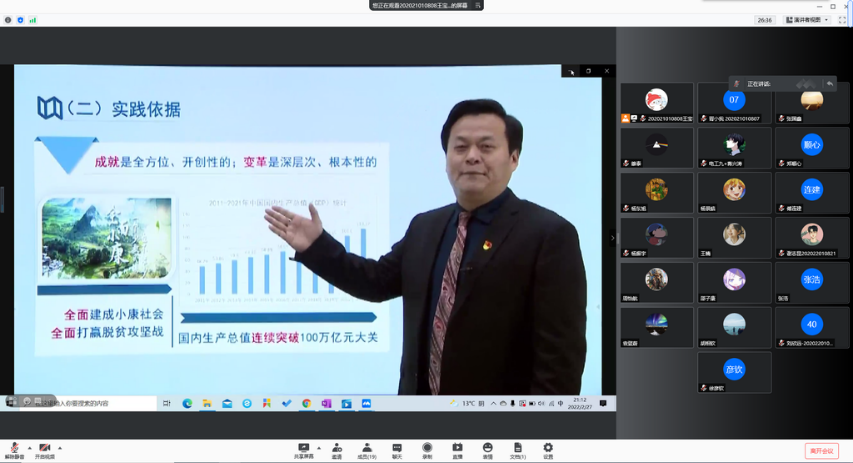Turn on the camera (开启视频)
853x463 pixels.
coord(45,450)
